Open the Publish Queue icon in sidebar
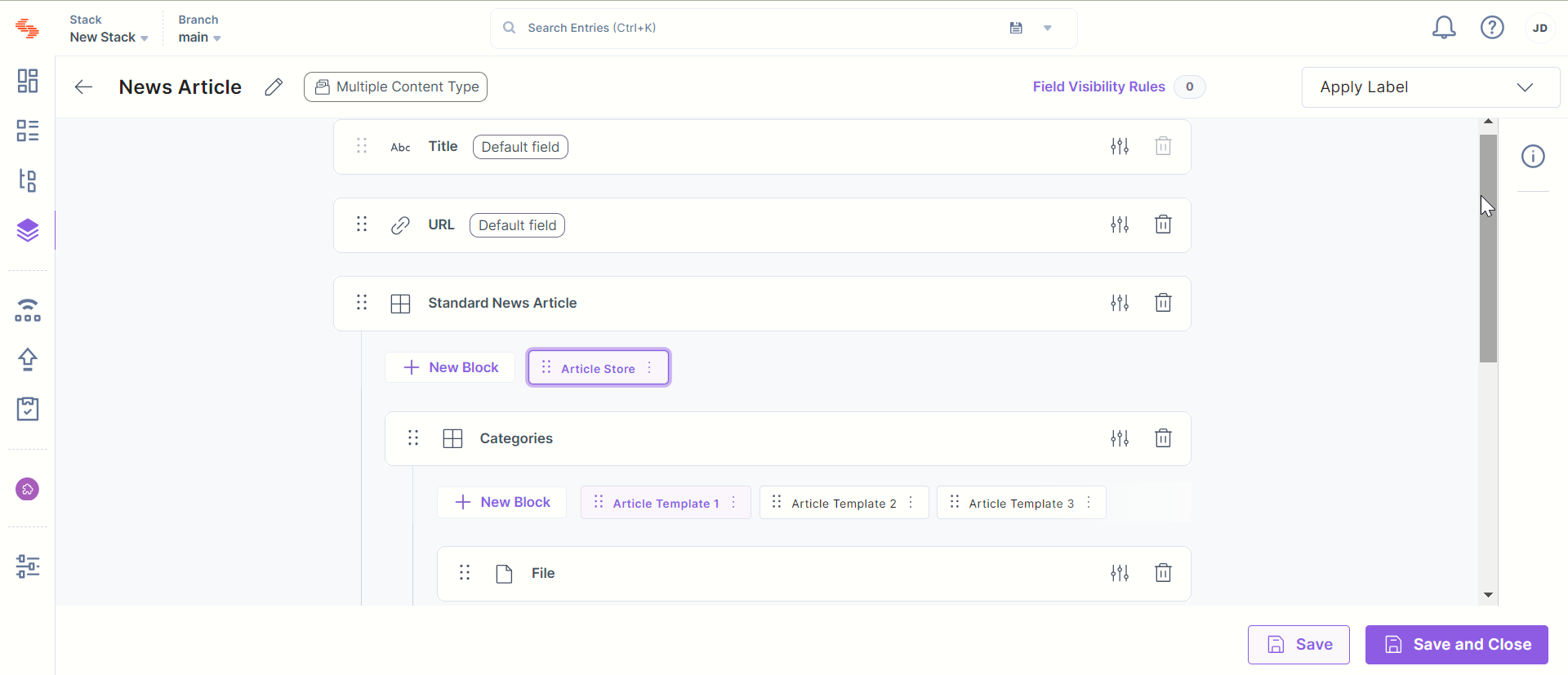The width and height of the screenshot is (1568, 675). (28, 310)
